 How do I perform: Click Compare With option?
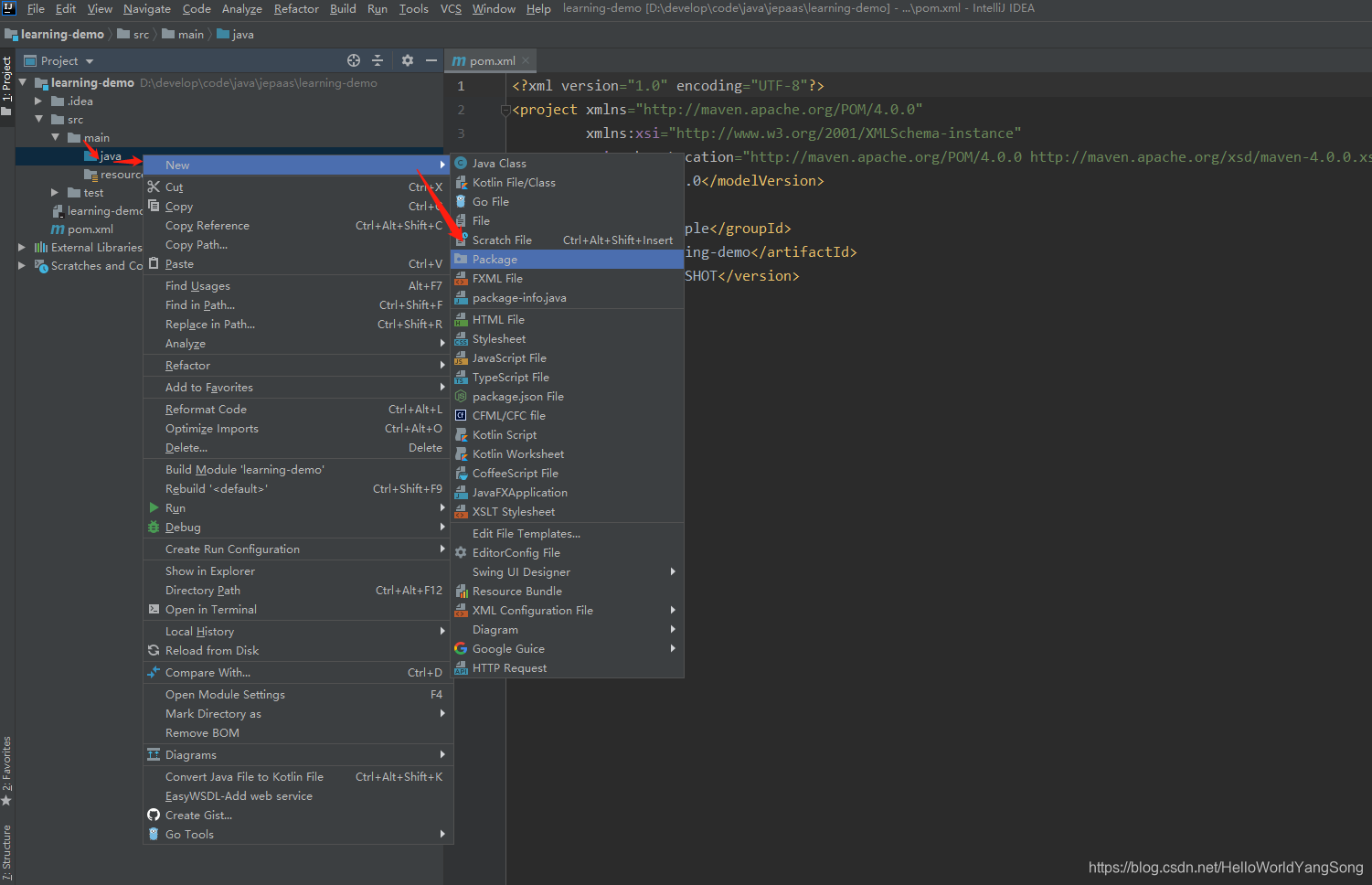pos(298,672)
